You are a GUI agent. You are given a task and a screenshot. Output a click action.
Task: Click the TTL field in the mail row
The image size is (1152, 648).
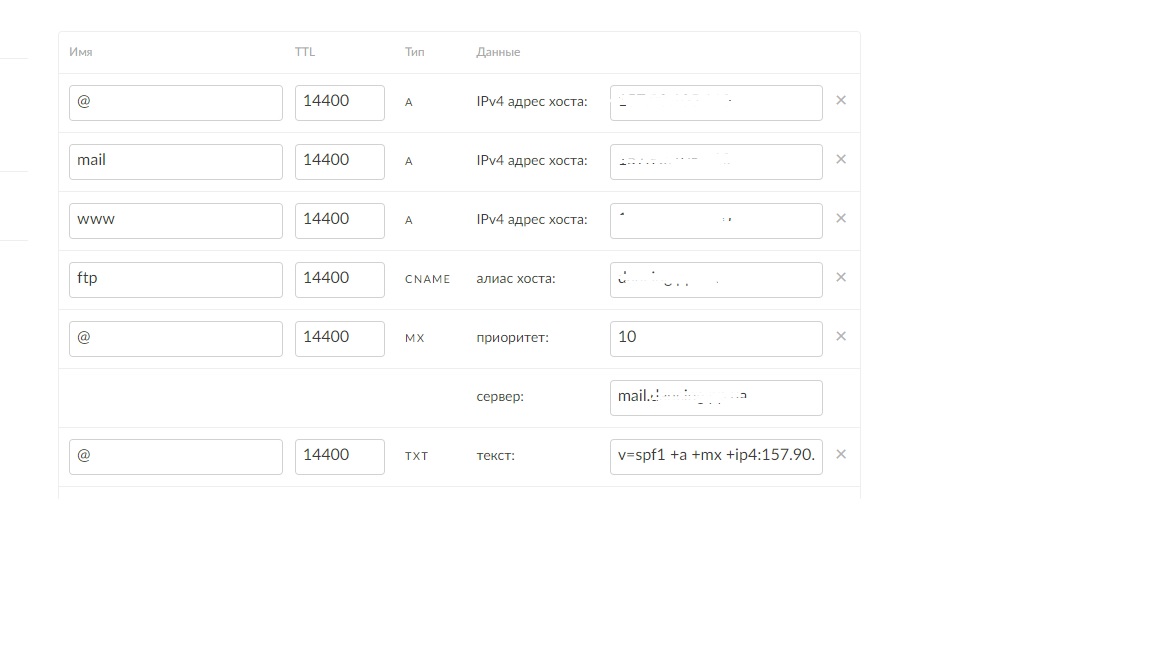[339, 161]
